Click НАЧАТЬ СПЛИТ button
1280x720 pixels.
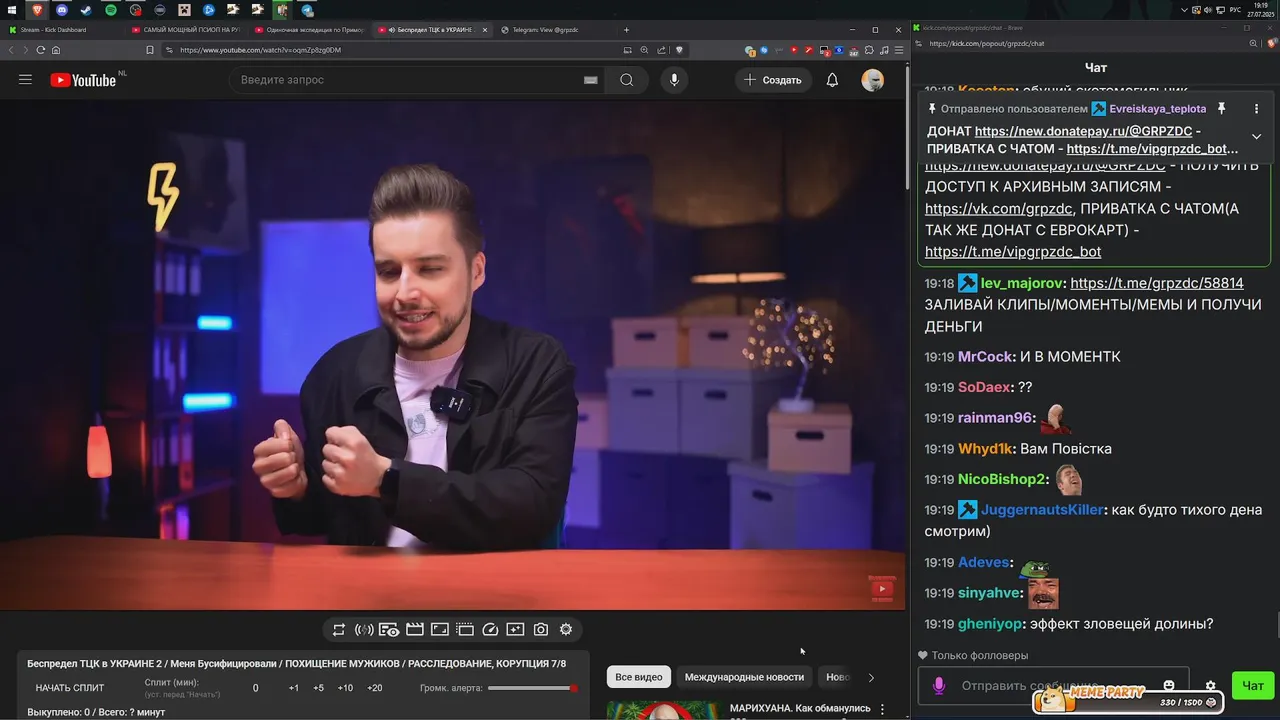coord(70,688)
